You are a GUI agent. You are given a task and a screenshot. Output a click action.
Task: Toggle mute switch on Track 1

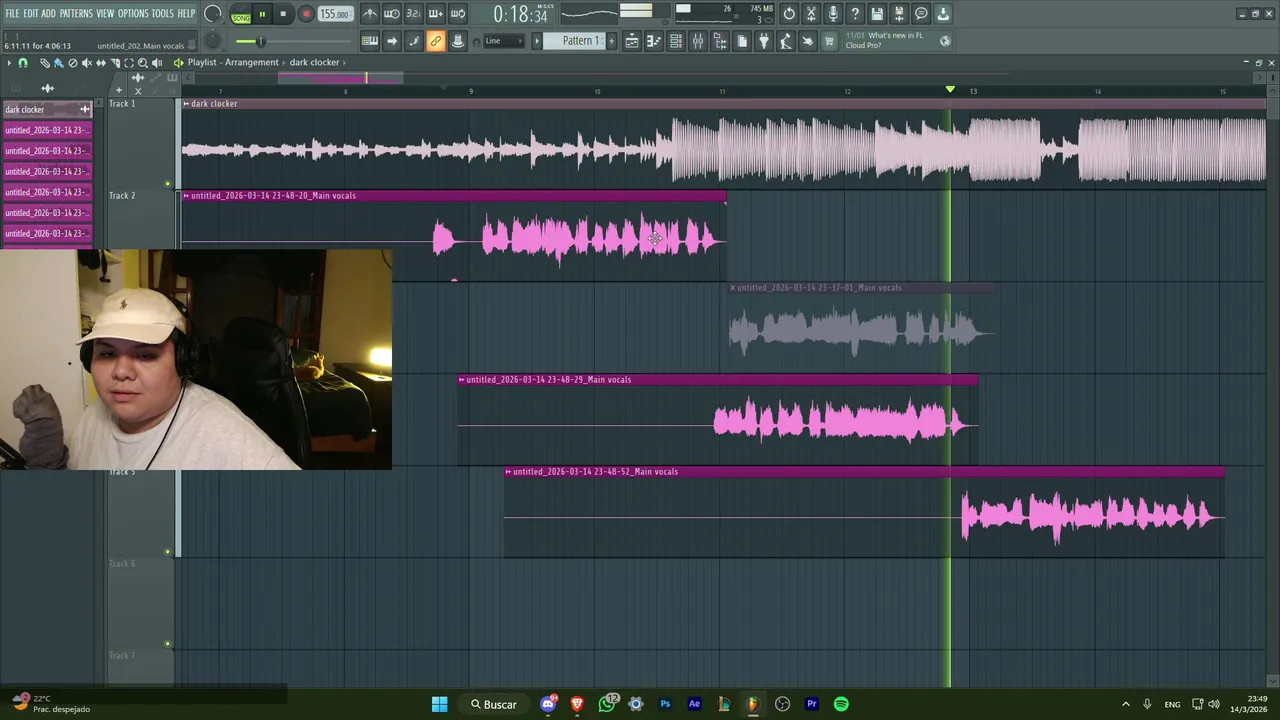tap(168, 184)
